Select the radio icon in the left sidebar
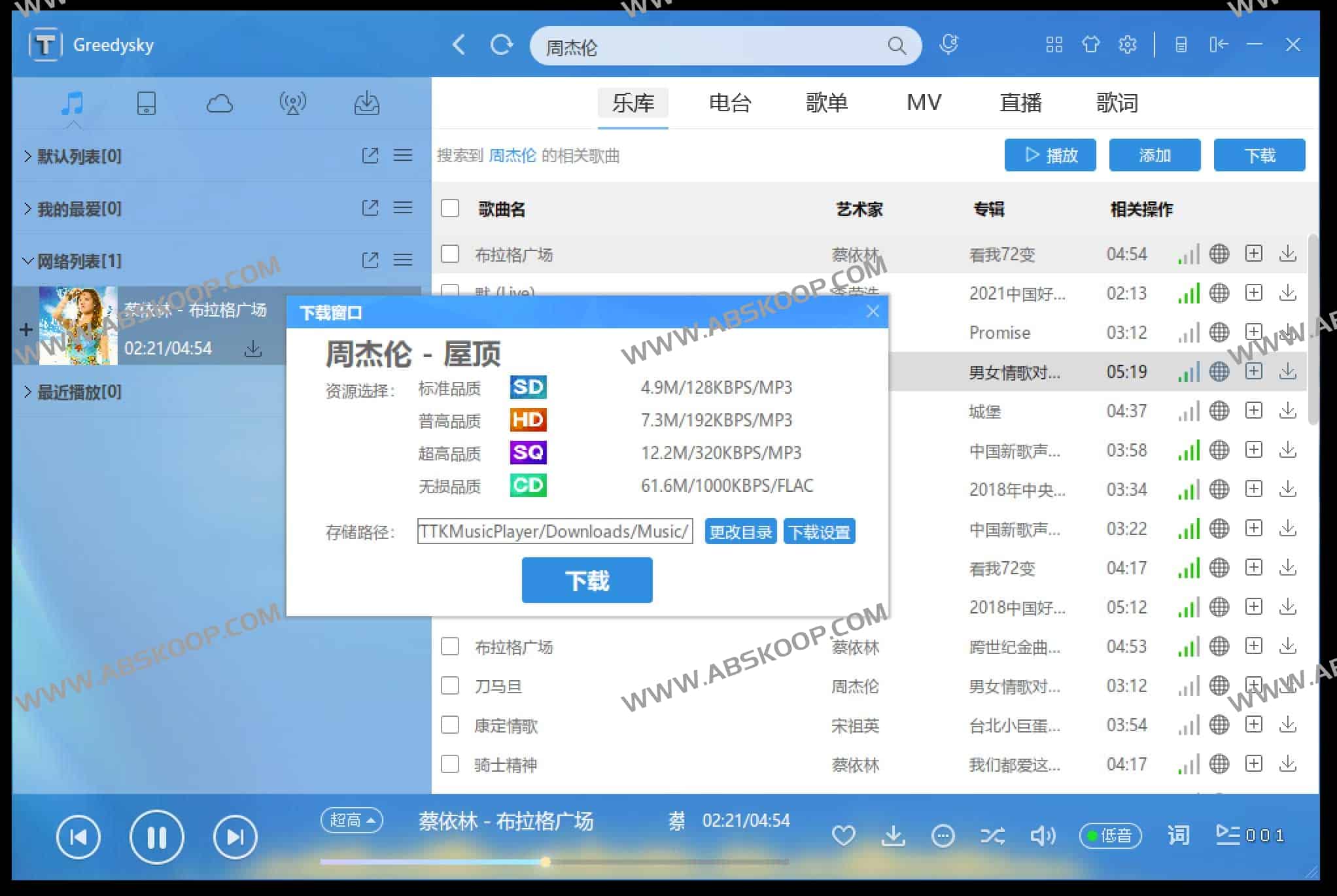 (294, 103)
